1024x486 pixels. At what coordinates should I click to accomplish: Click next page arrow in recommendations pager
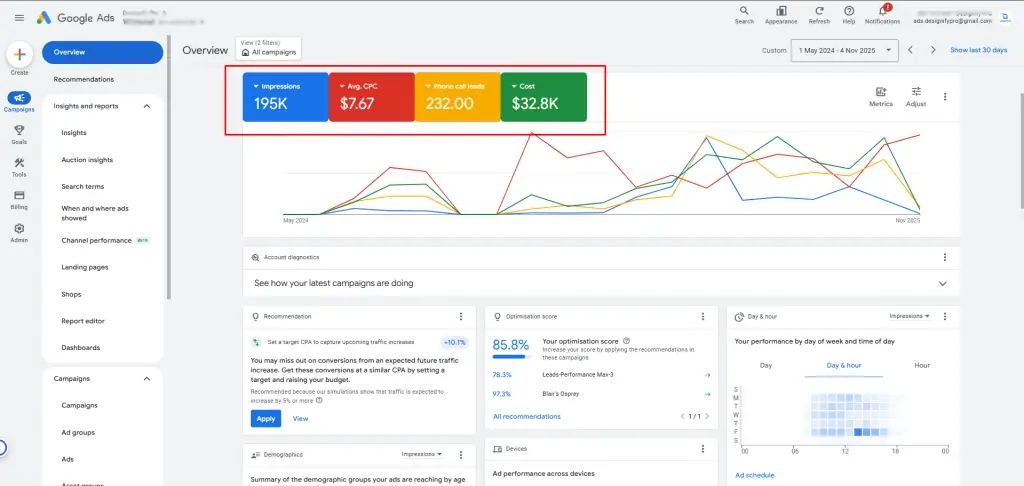pyautogui.click(x=707, y=416)
